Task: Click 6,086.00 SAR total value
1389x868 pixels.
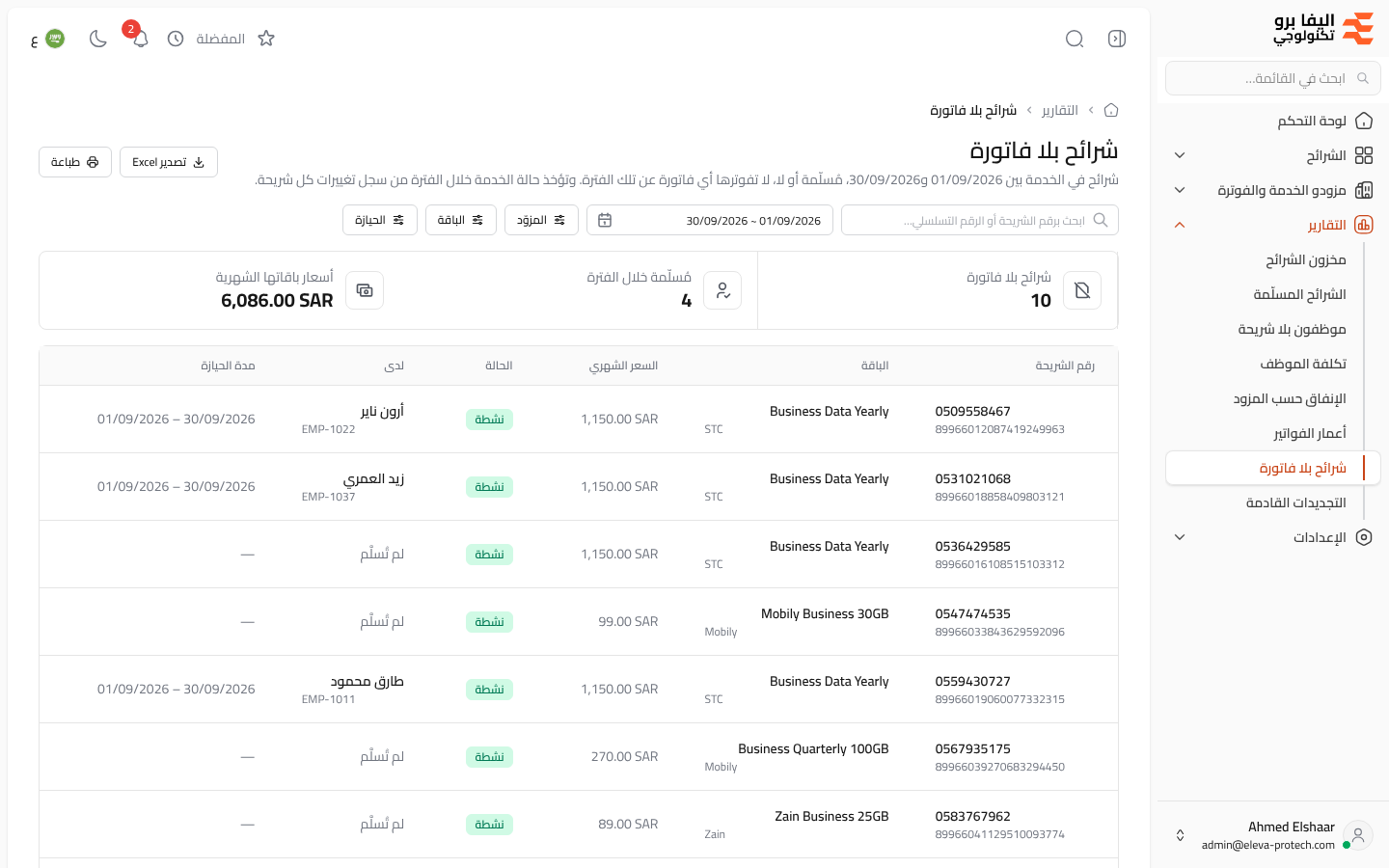Action: pos(277,300)
